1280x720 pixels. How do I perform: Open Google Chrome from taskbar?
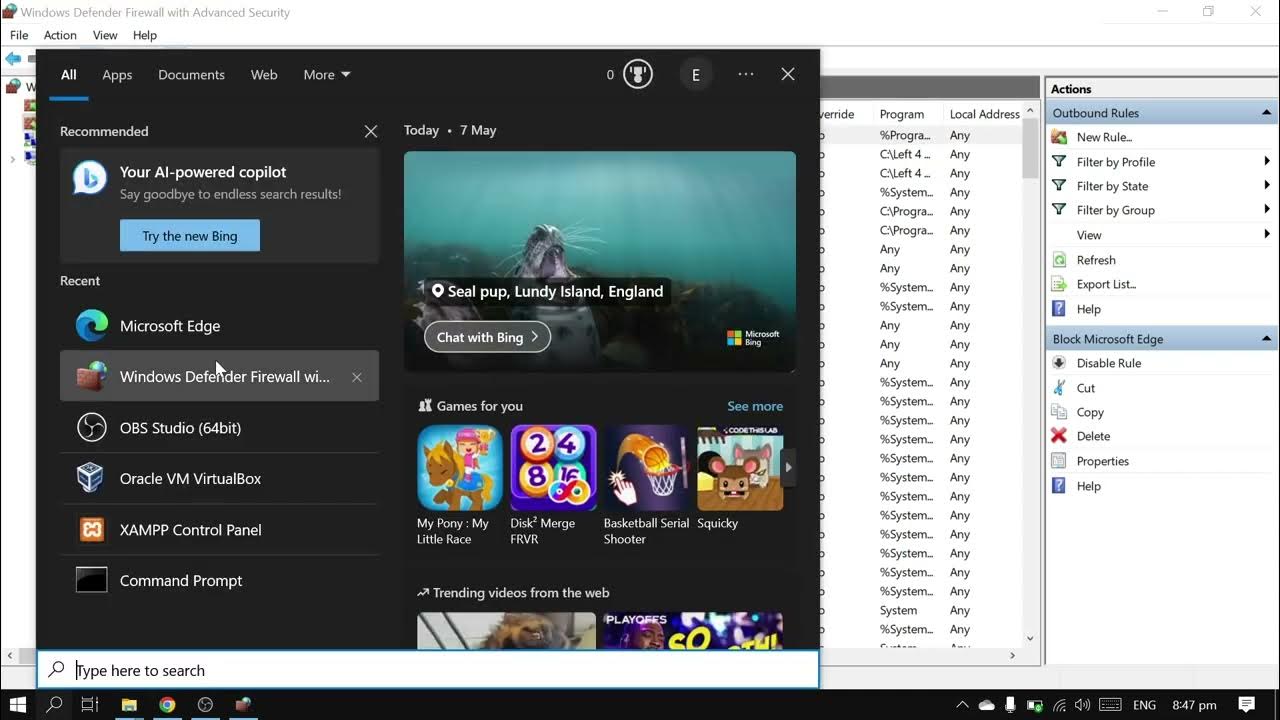pyautogui.click(x=167, y=705)
